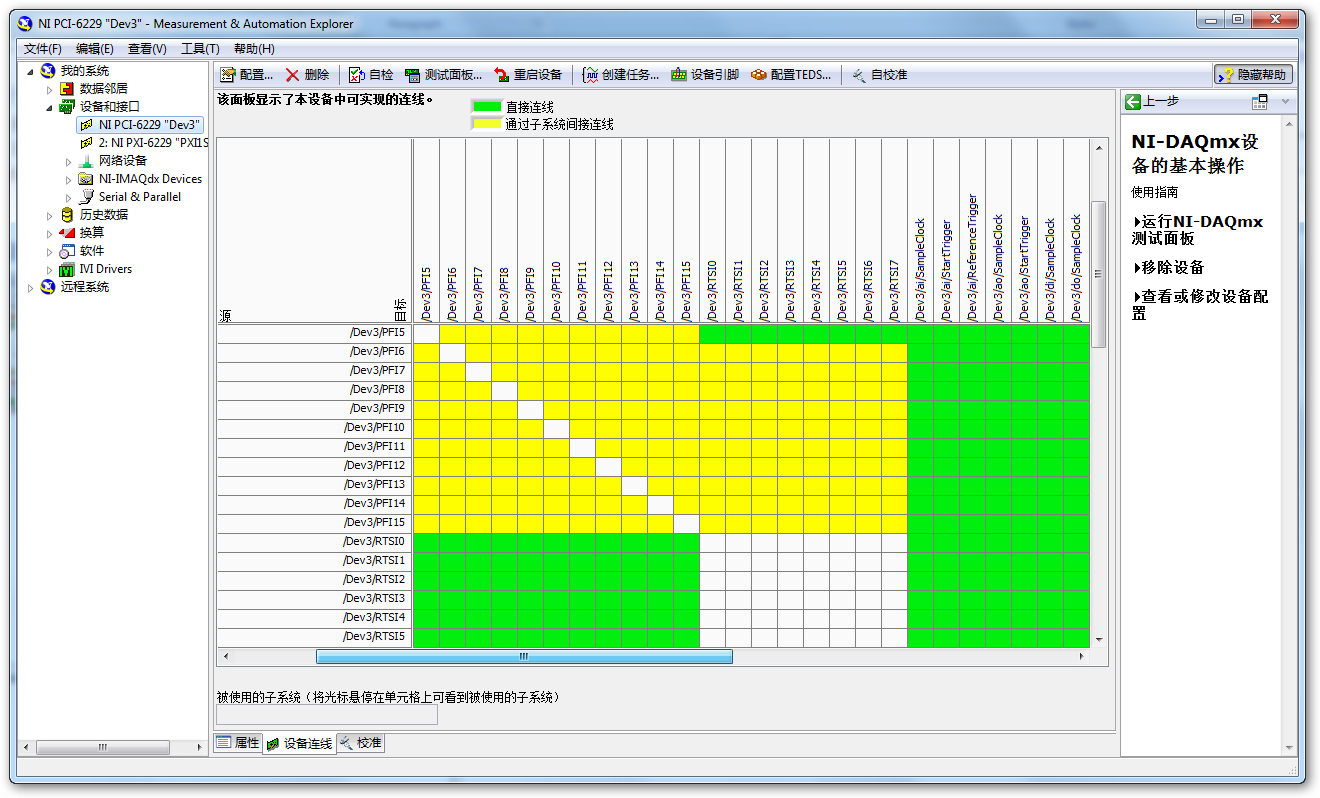Expand the 数据邻居 tree node
This screenshot has height=798, width=1320.
tap(49, 89)
